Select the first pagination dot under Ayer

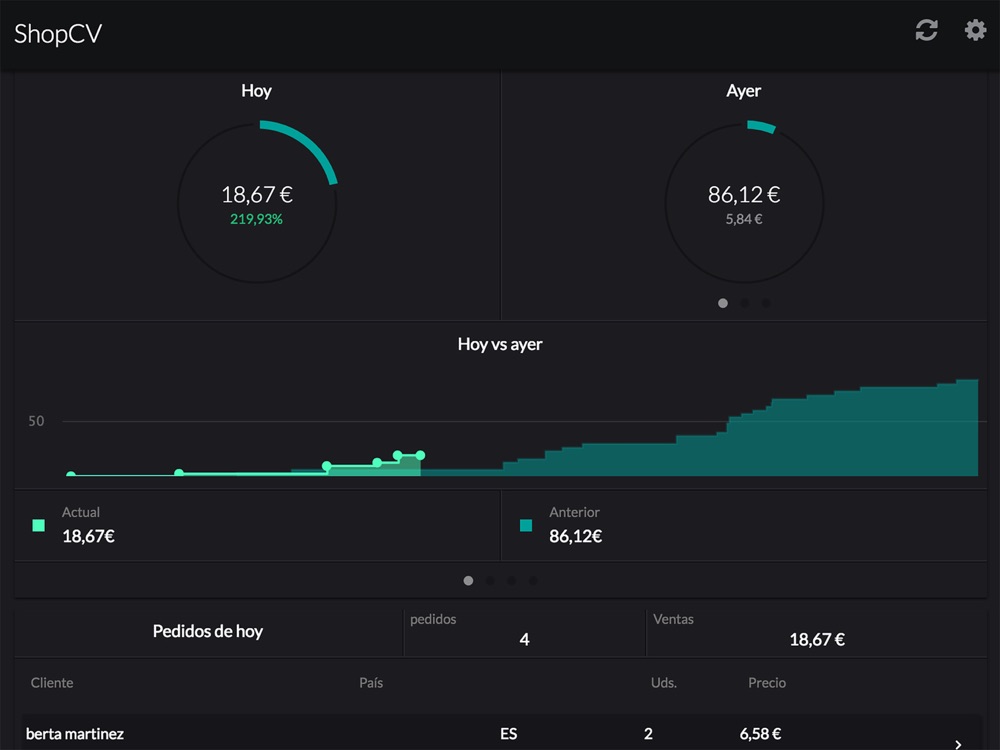point(723,303)
